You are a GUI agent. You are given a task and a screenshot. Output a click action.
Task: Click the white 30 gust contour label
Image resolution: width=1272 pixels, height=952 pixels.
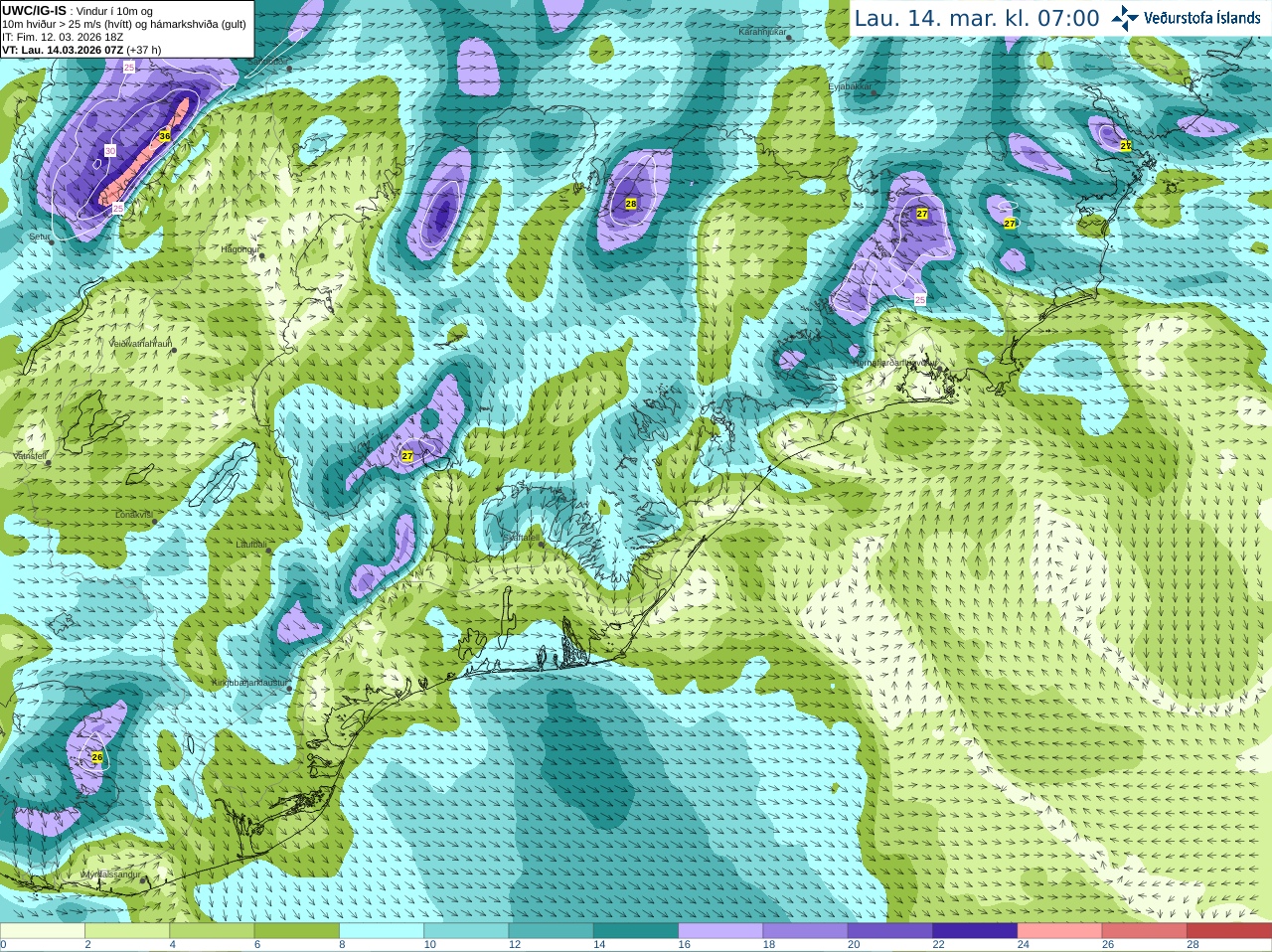[110, 150]
